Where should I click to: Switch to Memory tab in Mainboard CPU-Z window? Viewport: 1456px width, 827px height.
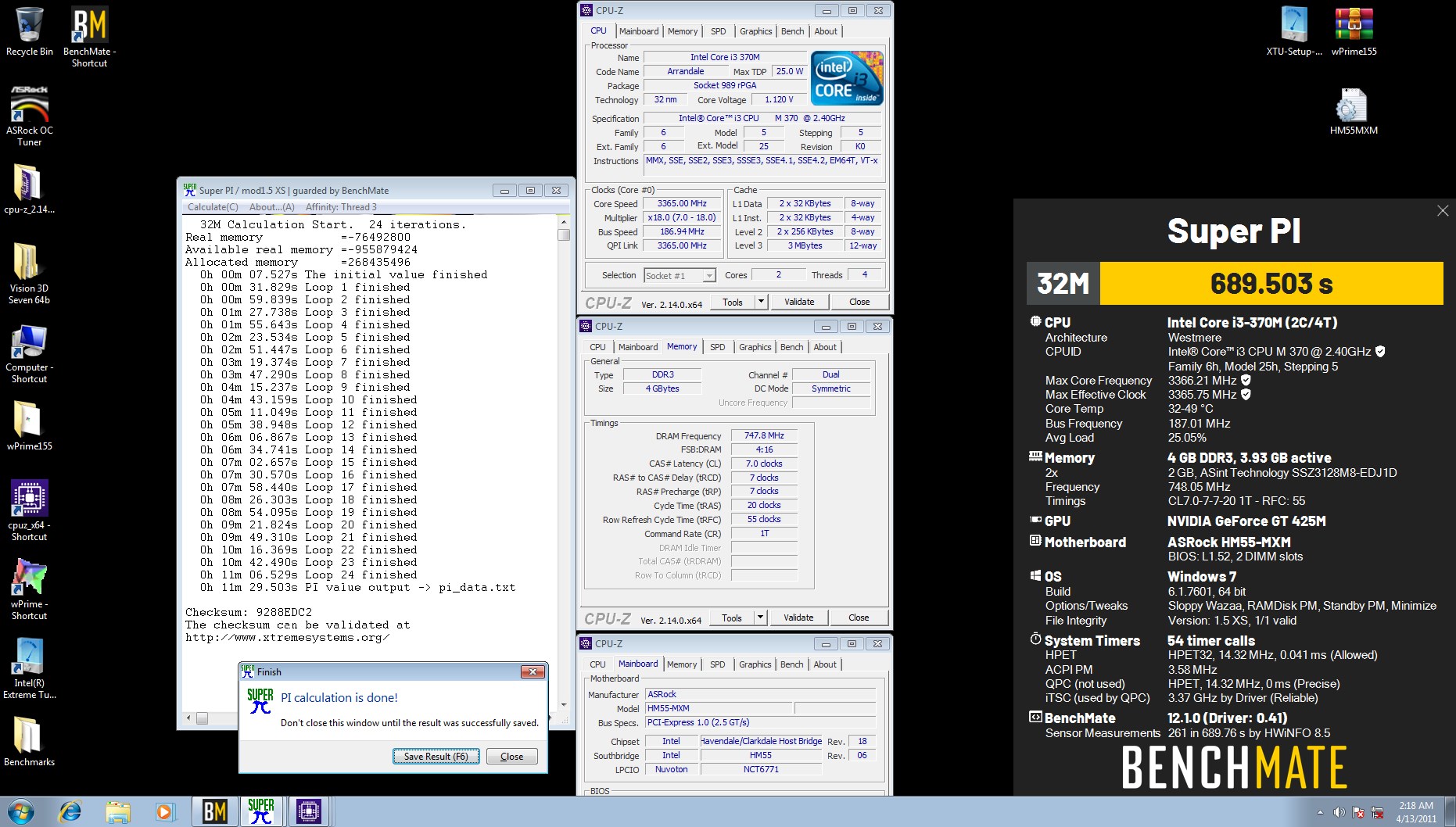click(x=682, y=664)
